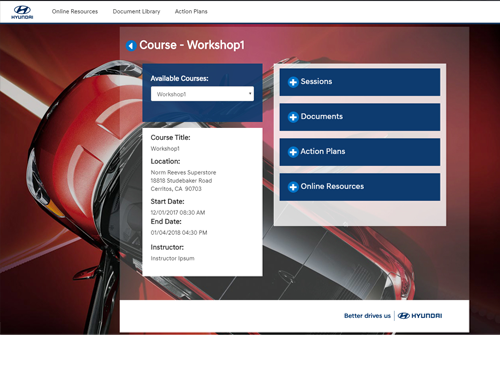Screen dimensions: 500x370
Task: Expand the Online Resources panel
Action: pos(360,187)
